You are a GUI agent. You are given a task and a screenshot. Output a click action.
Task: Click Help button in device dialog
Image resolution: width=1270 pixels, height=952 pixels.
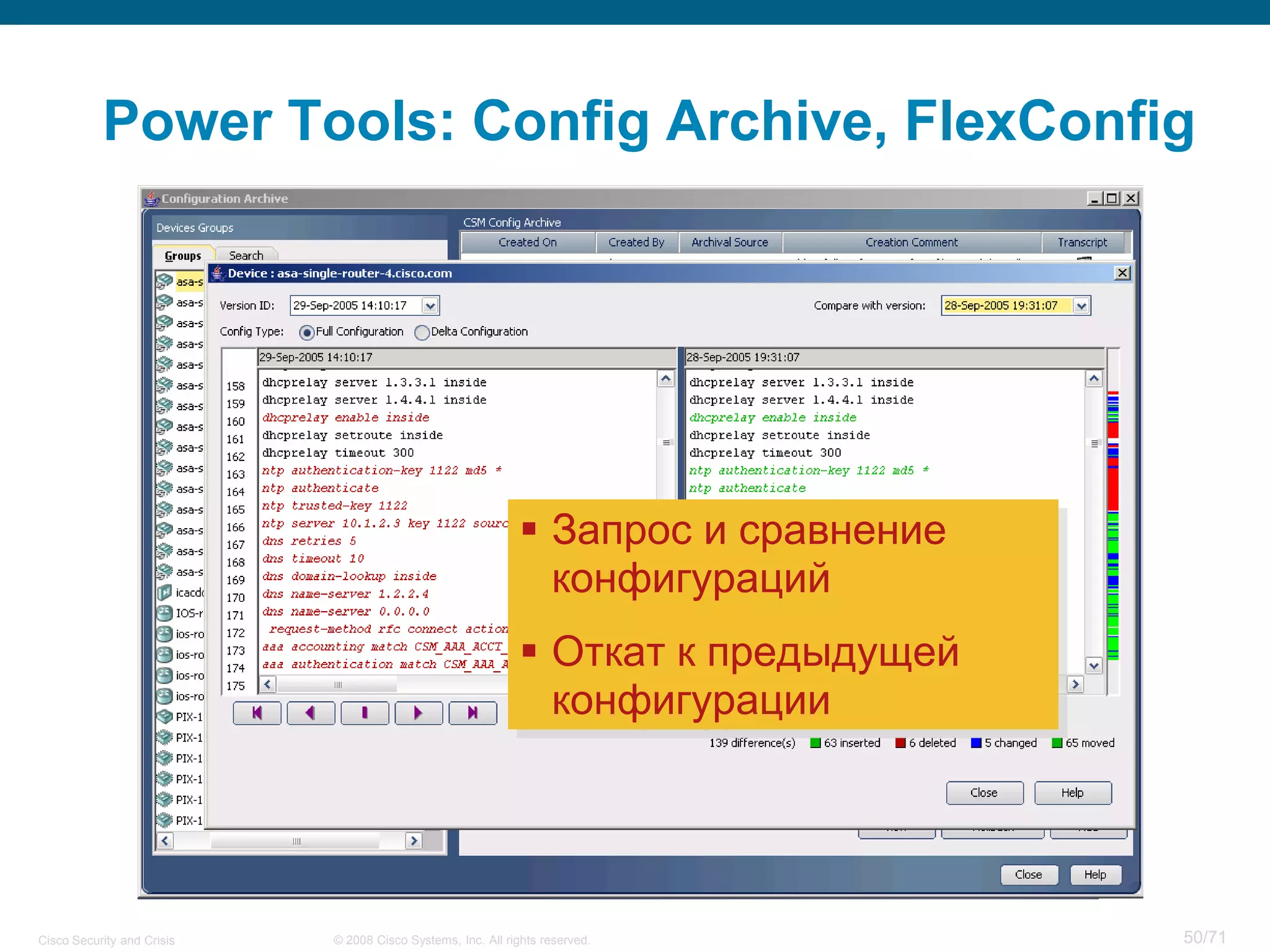pyautogui.click(x=1072, y=793)
